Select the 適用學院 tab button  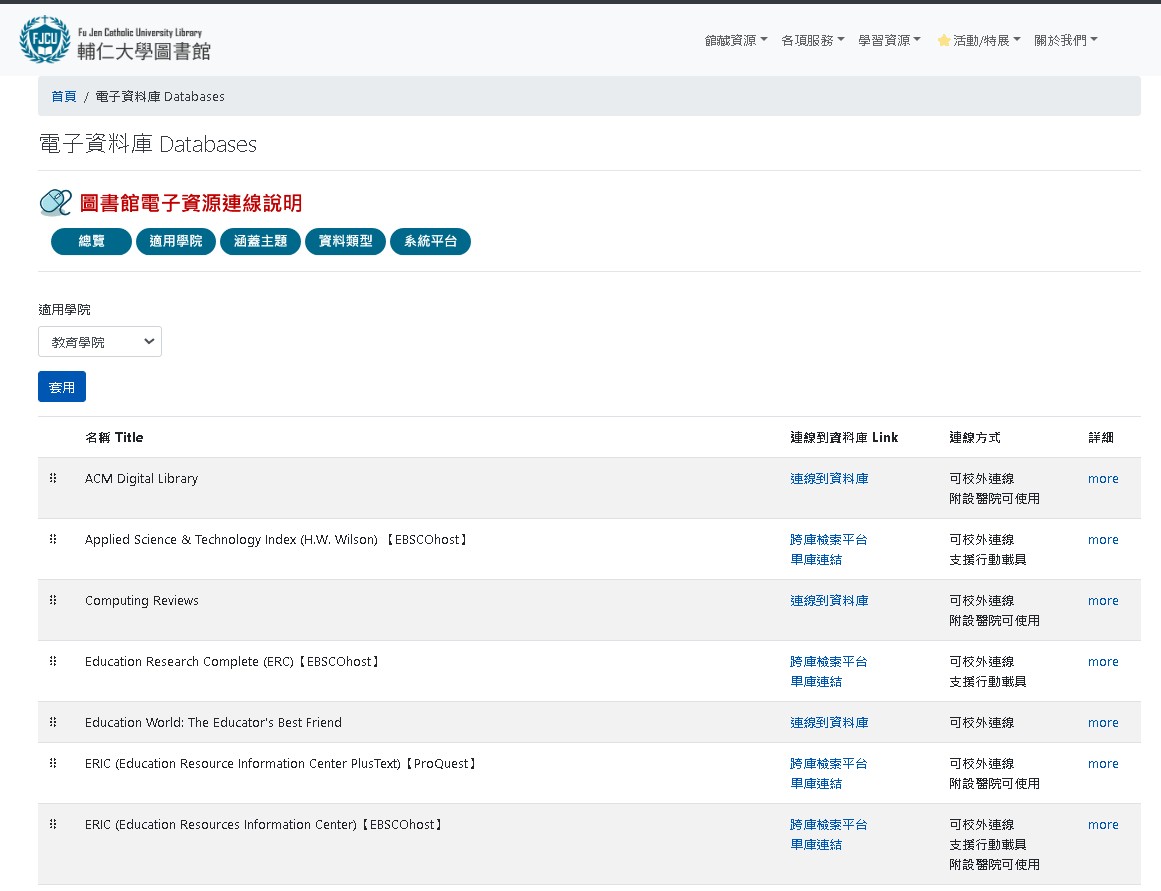click(175, 241)
